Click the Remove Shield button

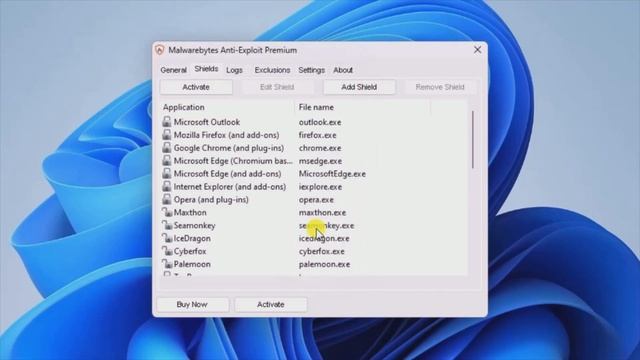(x=440, y=87)
